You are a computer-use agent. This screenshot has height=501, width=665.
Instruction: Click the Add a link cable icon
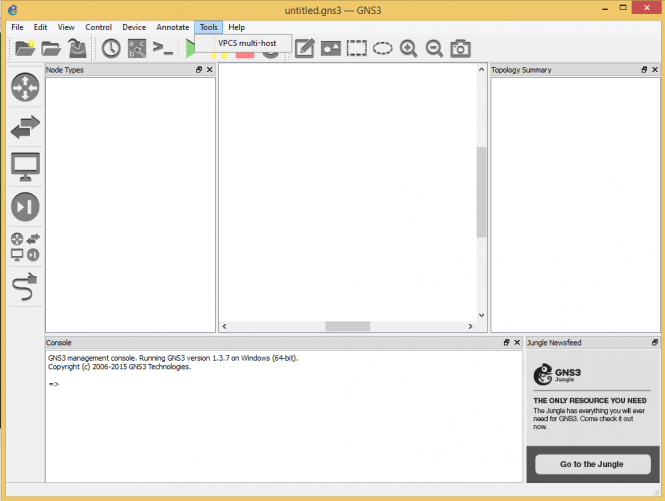tap(25, 287)
